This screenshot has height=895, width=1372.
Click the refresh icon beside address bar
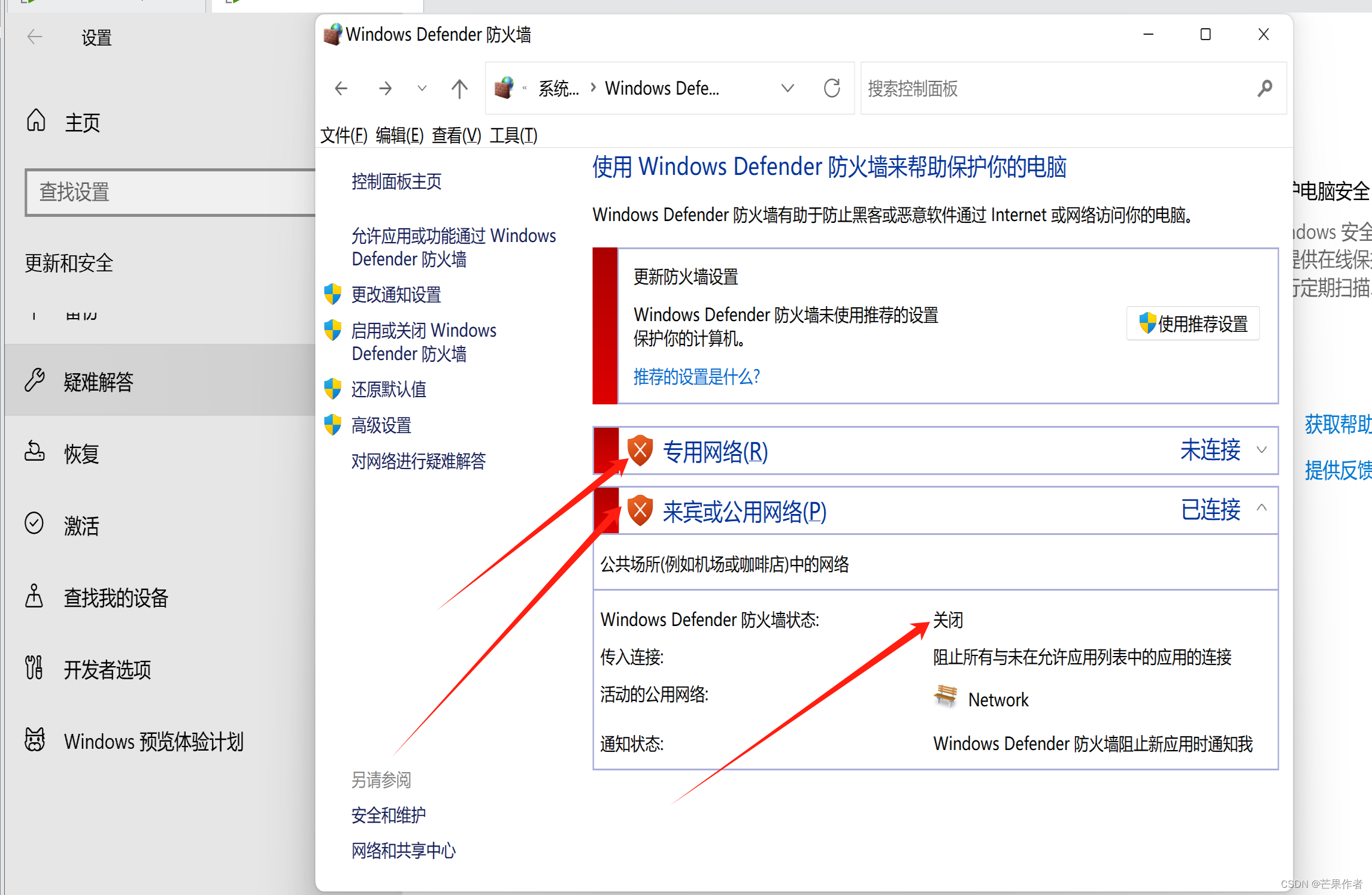pyautogui.click(x=832, y=89)
